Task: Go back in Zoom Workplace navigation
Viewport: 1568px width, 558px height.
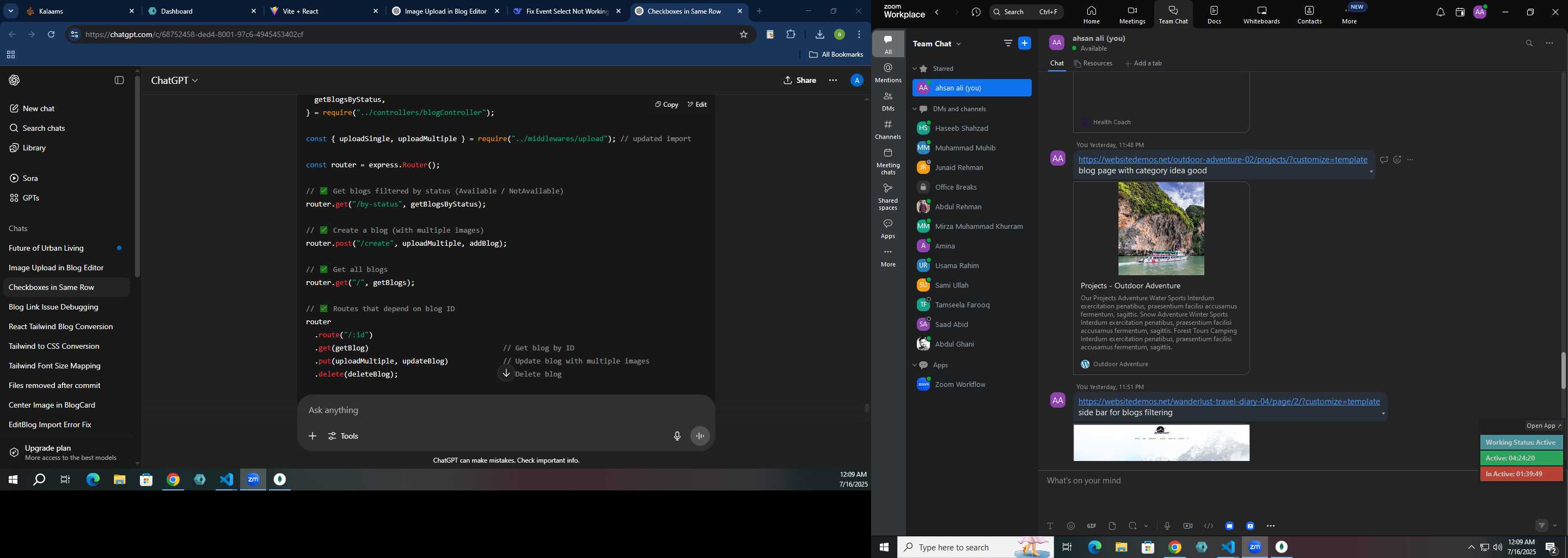Action: [938, 12]
